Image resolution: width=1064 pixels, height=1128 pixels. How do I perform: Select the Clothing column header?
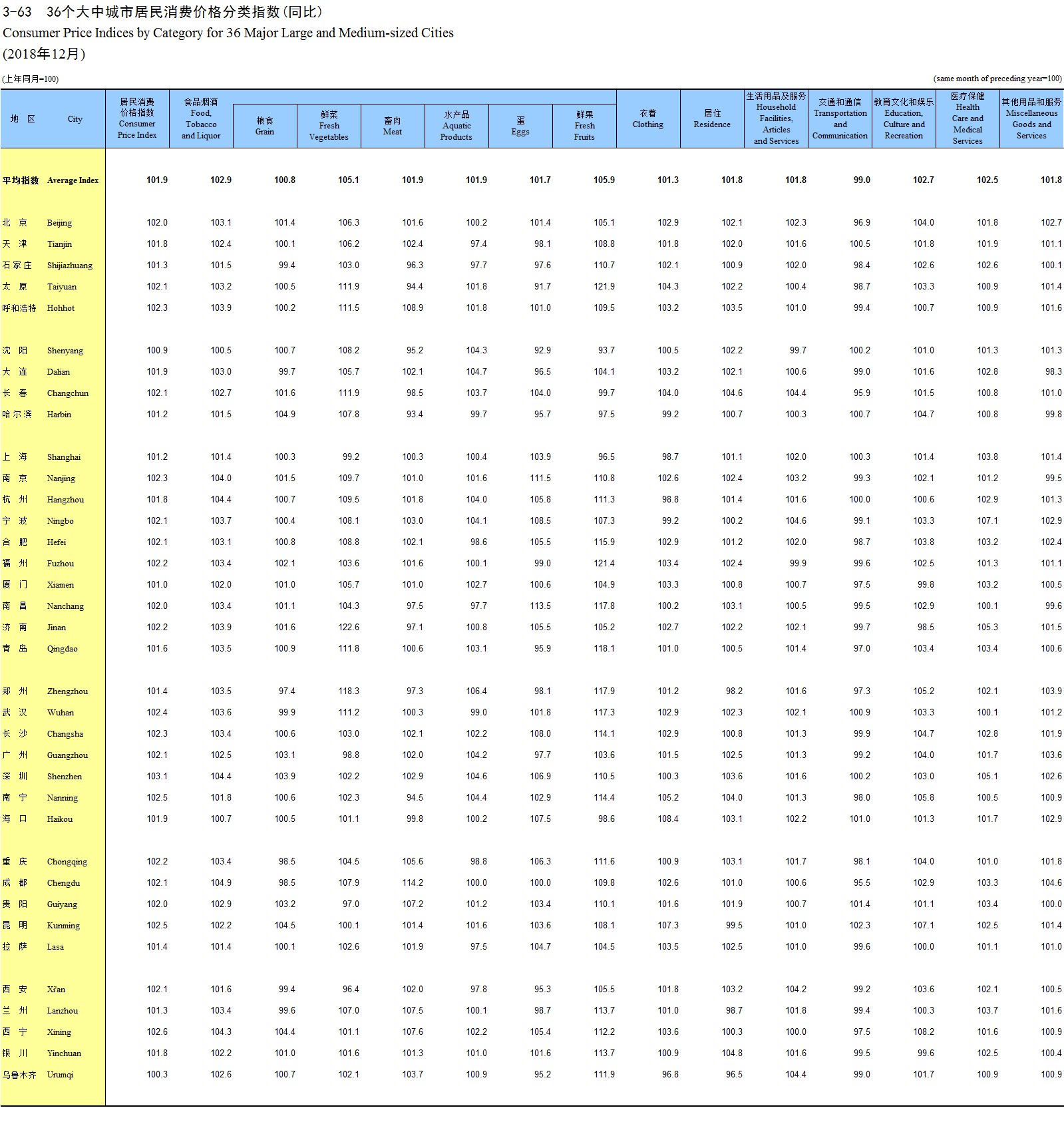pos(648,118)
